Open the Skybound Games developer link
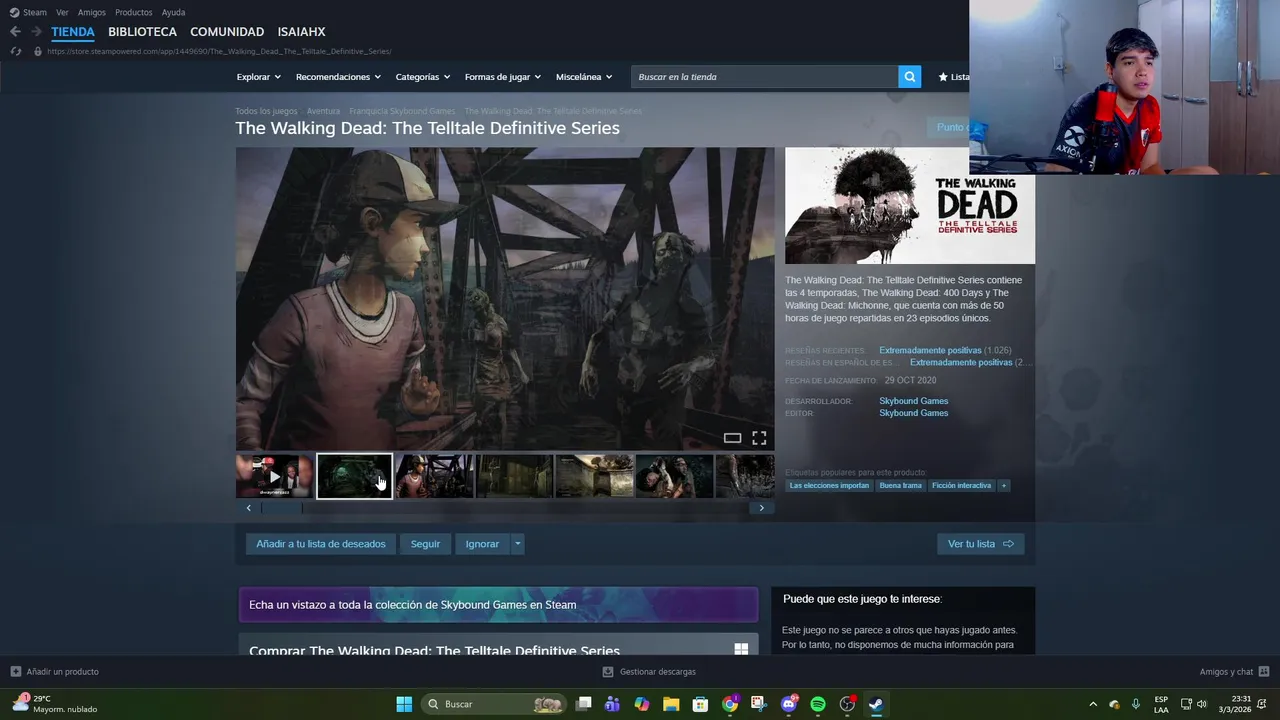1280x720 pixels. point(914,401)
